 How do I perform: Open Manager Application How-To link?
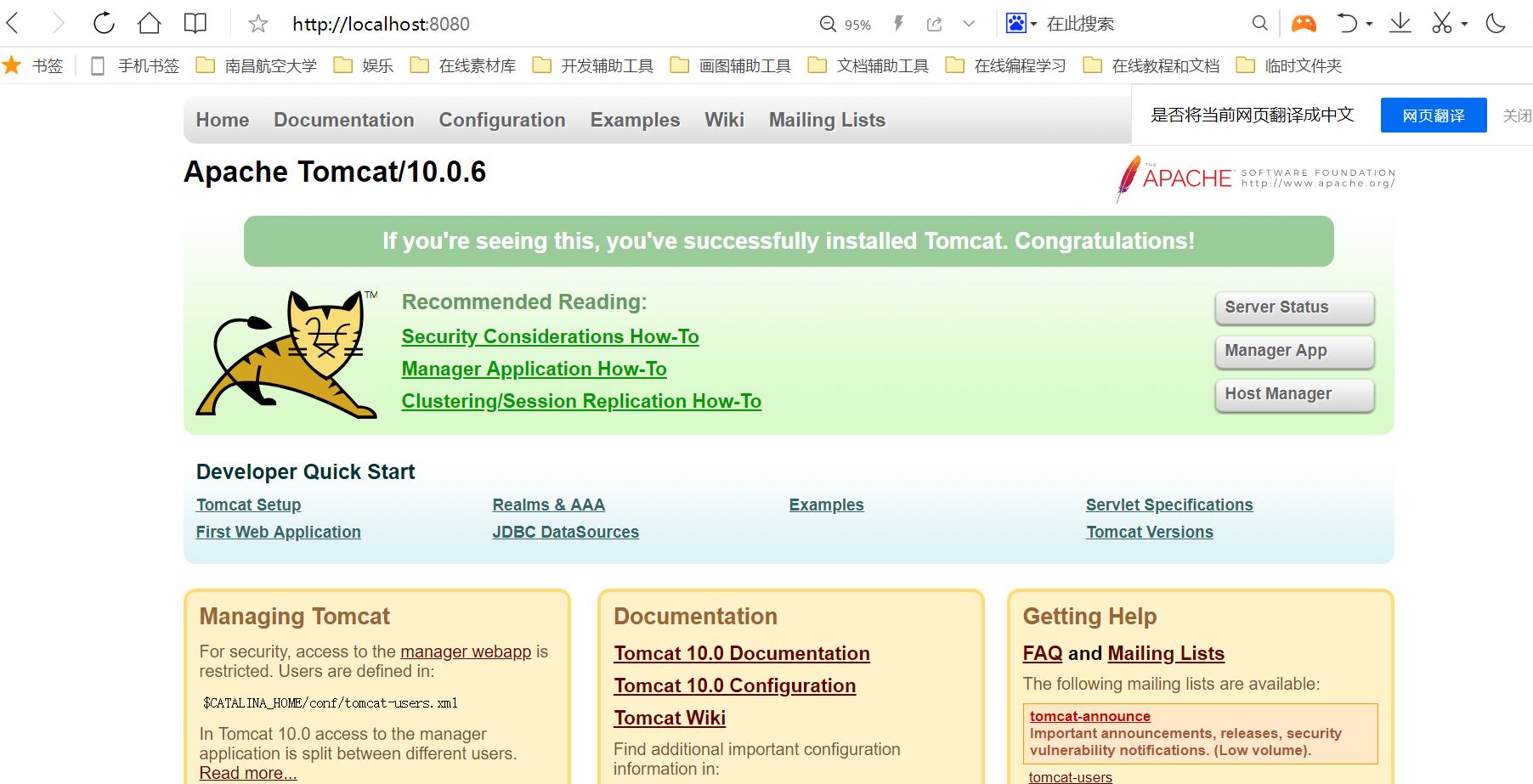coord(535,369)
